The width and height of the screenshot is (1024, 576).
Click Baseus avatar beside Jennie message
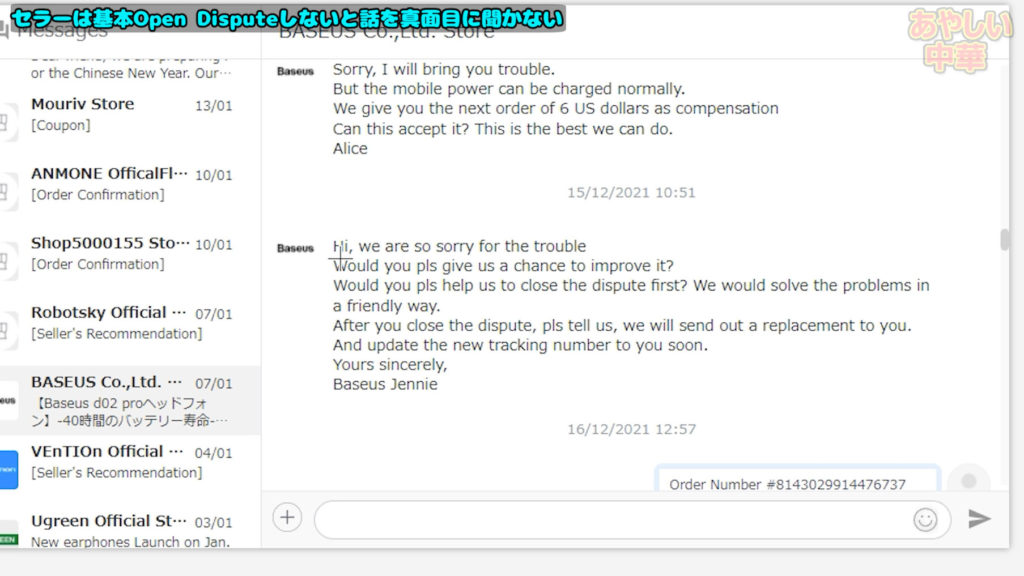click(x=295, y=248)
